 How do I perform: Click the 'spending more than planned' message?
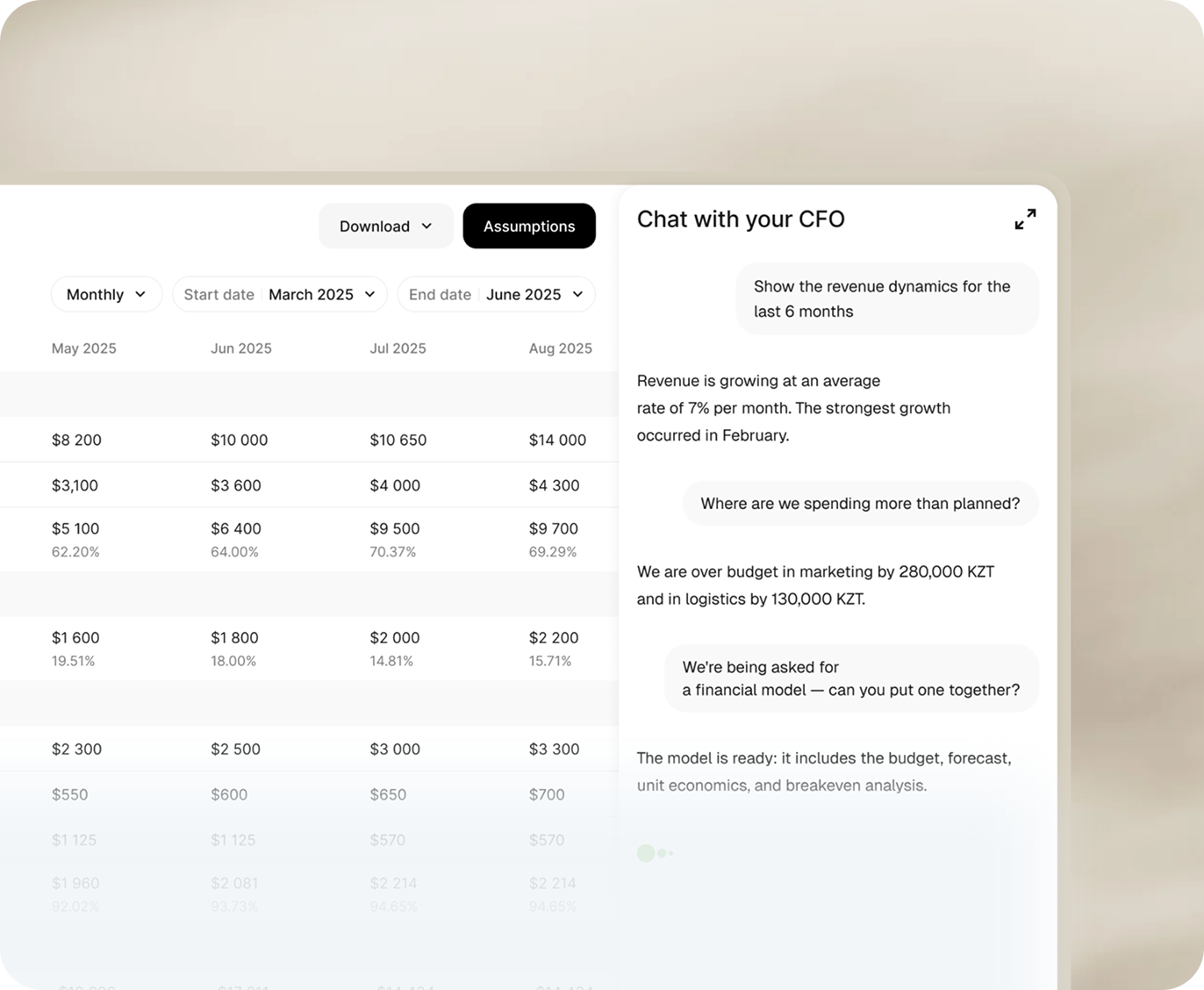tap(860, 504)
